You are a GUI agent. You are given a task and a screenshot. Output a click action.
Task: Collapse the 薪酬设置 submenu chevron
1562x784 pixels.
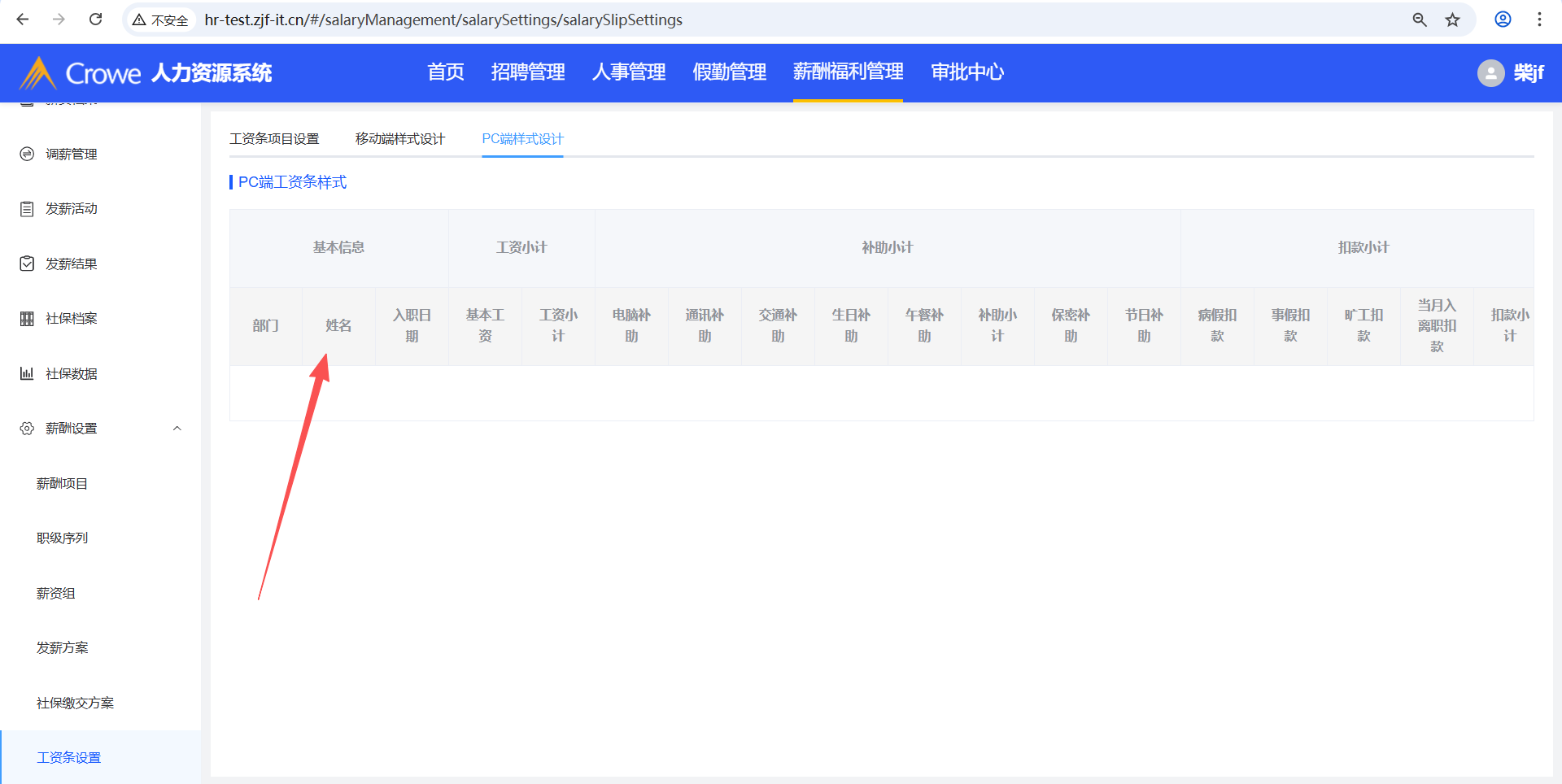(x=177, y=429)
